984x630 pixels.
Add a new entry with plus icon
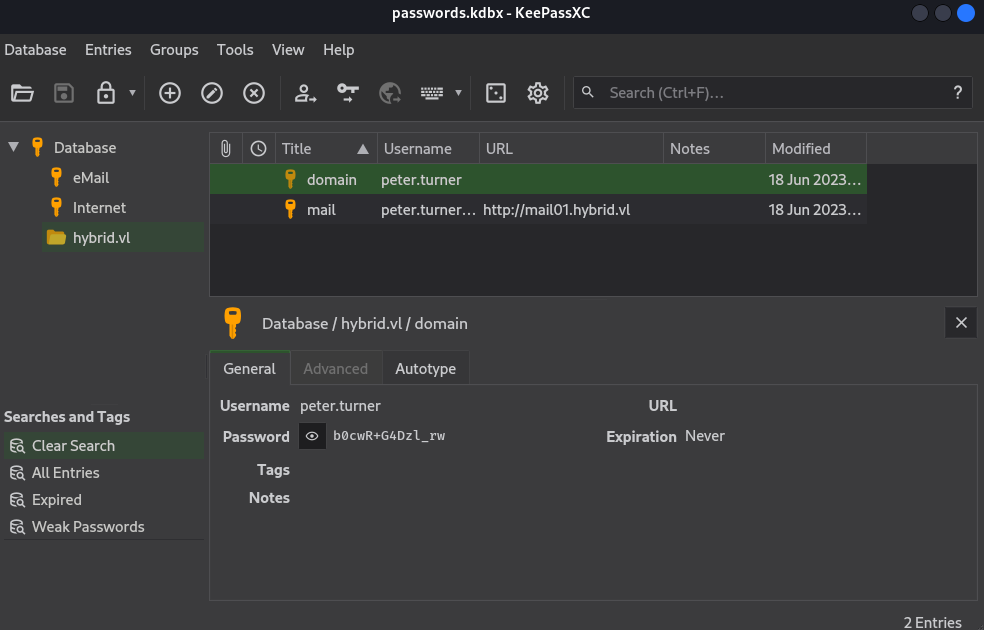(169, 93)
